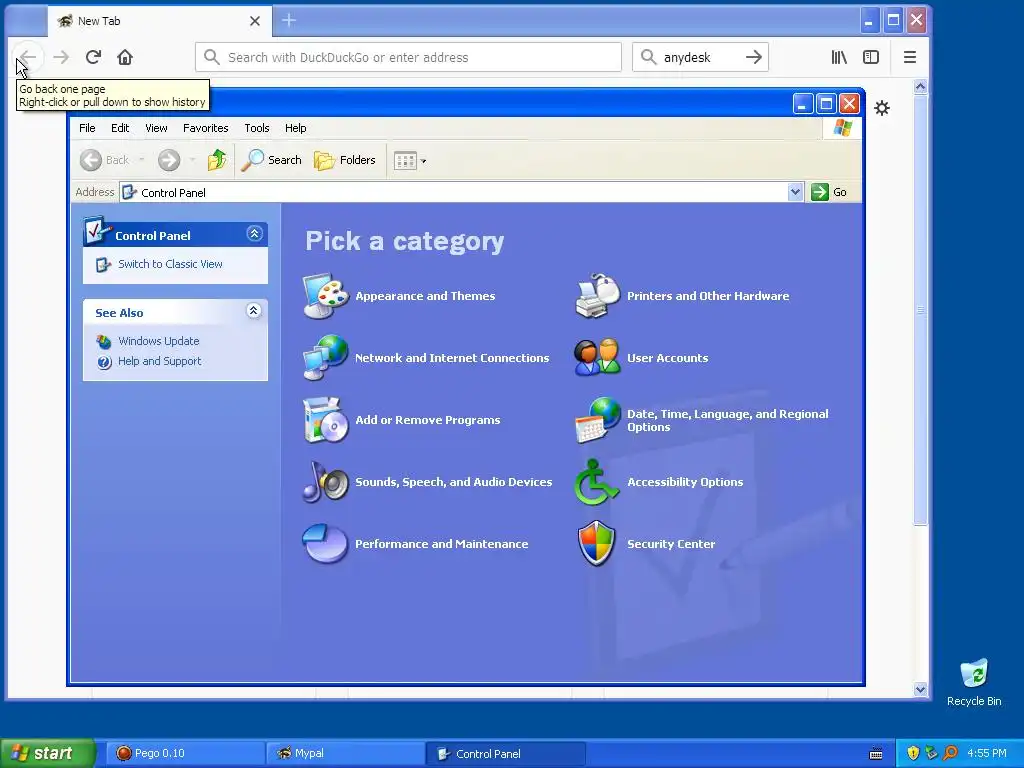This screenshot has width=1024, height=768.
Task: Expand the Address bar dropdown
Action: (x=795, y=192)
